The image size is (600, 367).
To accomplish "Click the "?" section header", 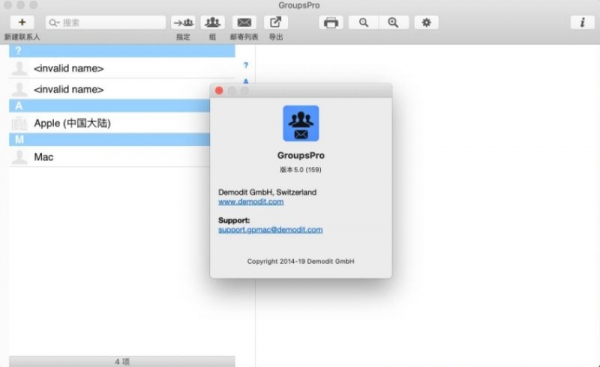I will point(122,51).
